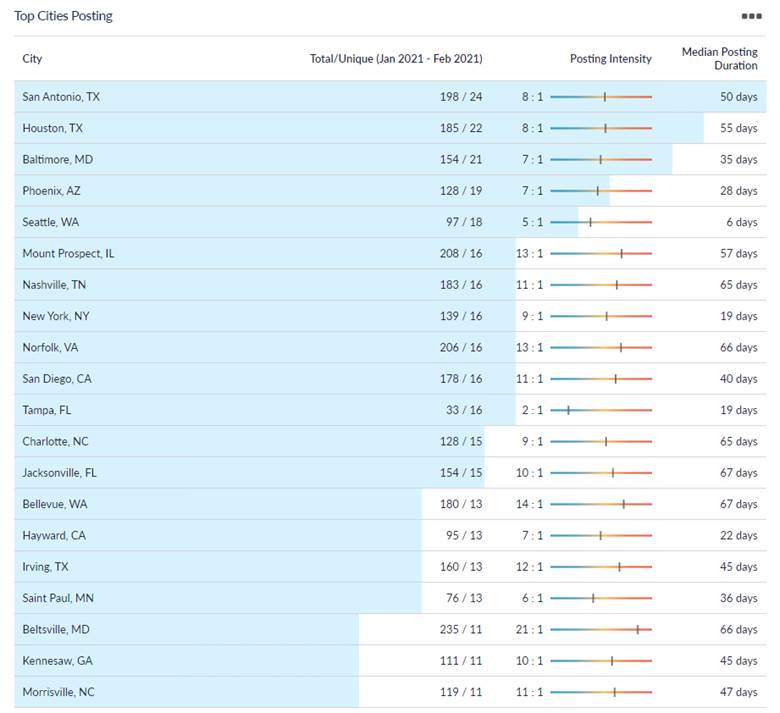
Task: Click the 22 days duration value
Action: [739, 535]
